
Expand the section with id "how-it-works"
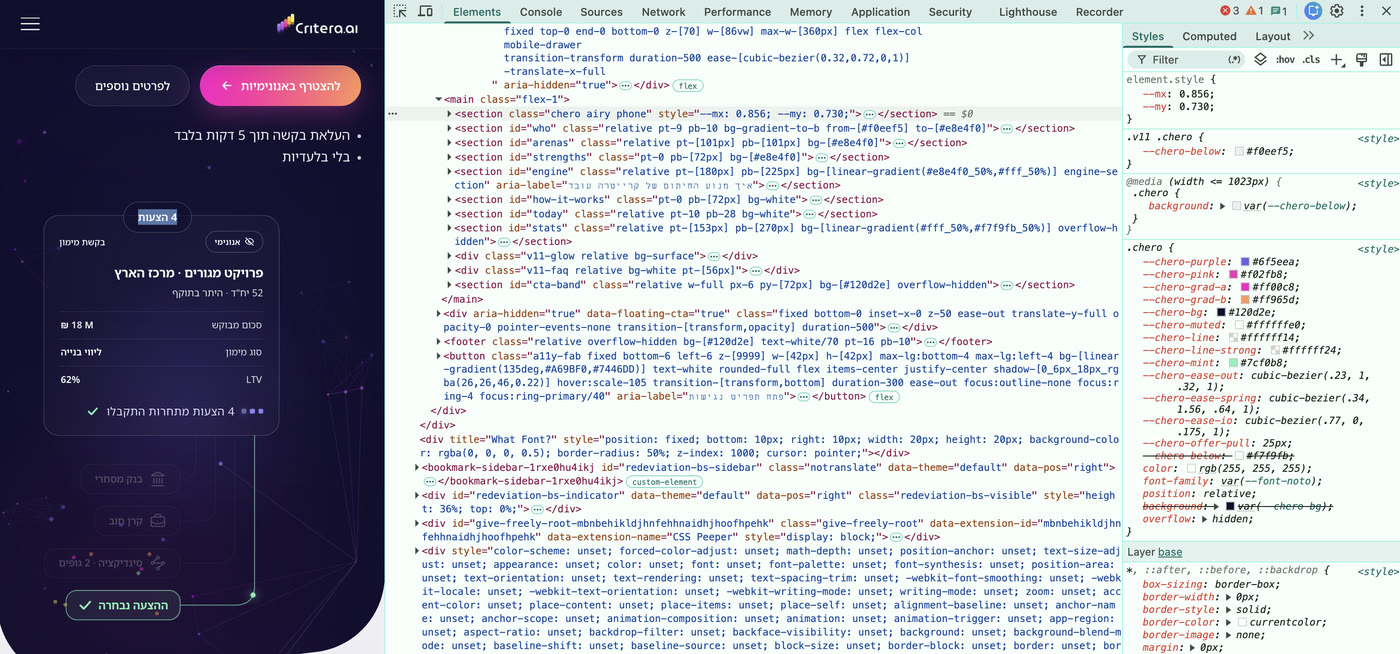[449, 200]
